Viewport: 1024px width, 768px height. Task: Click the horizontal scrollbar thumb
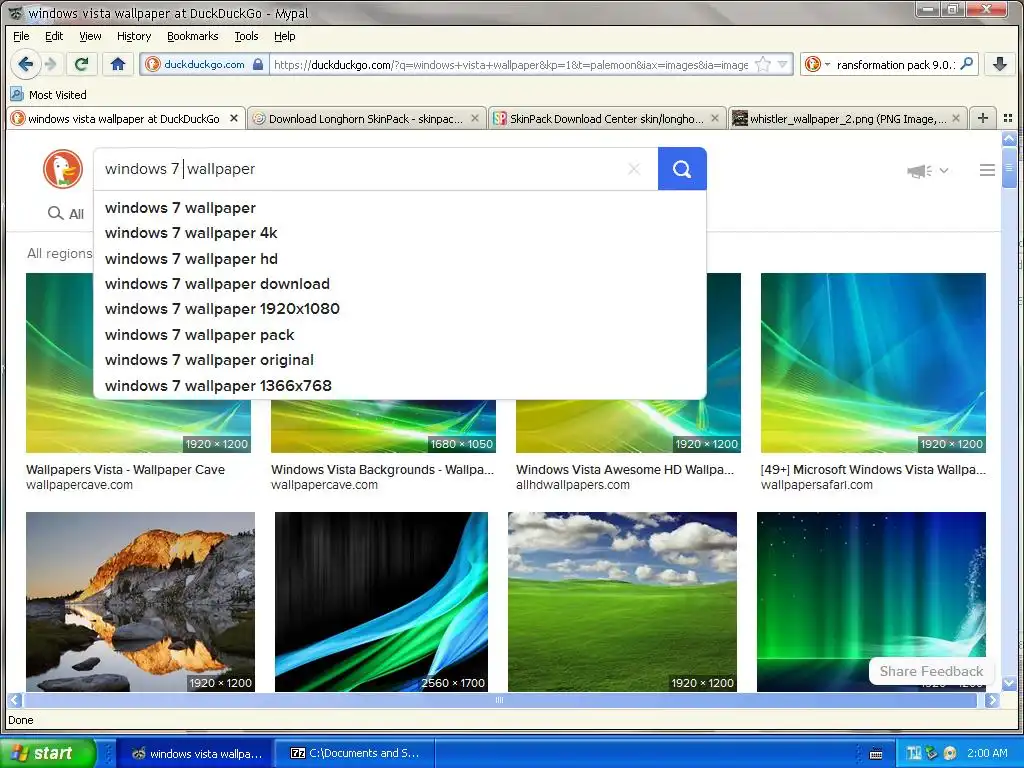click(500, 700)
